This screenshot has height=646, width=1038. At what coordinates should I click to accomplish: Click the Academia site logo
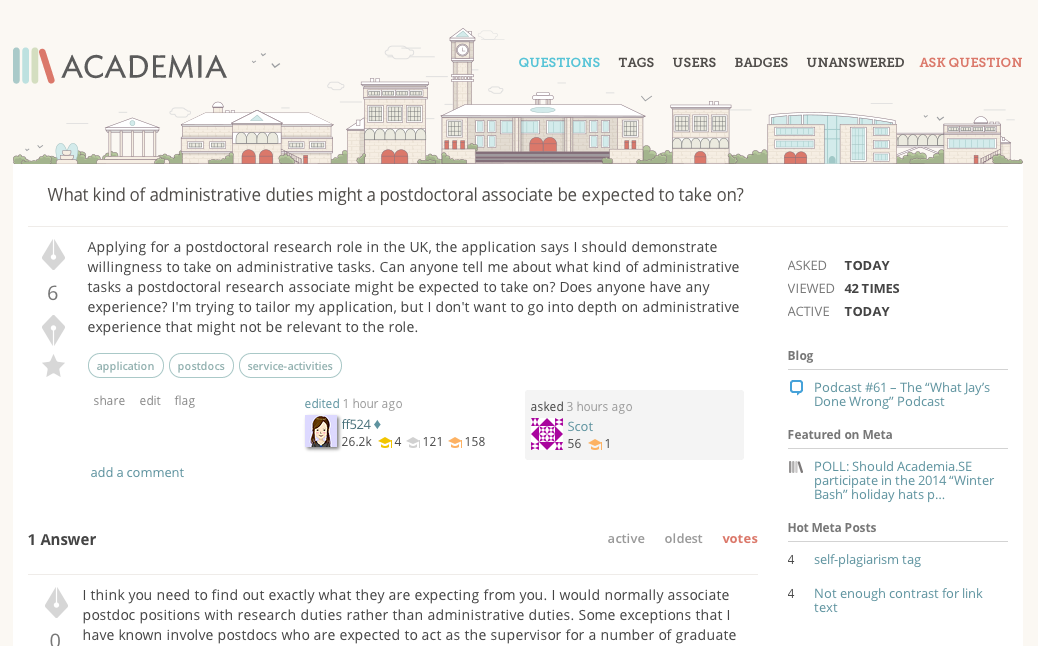click(x=120, y=66)
